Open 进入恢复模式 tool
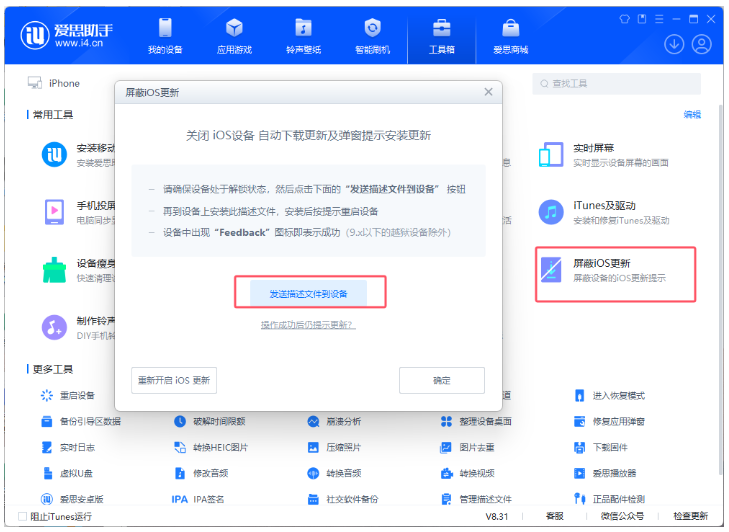The height and width of the screenshot is (532, 729). [610, 396]
